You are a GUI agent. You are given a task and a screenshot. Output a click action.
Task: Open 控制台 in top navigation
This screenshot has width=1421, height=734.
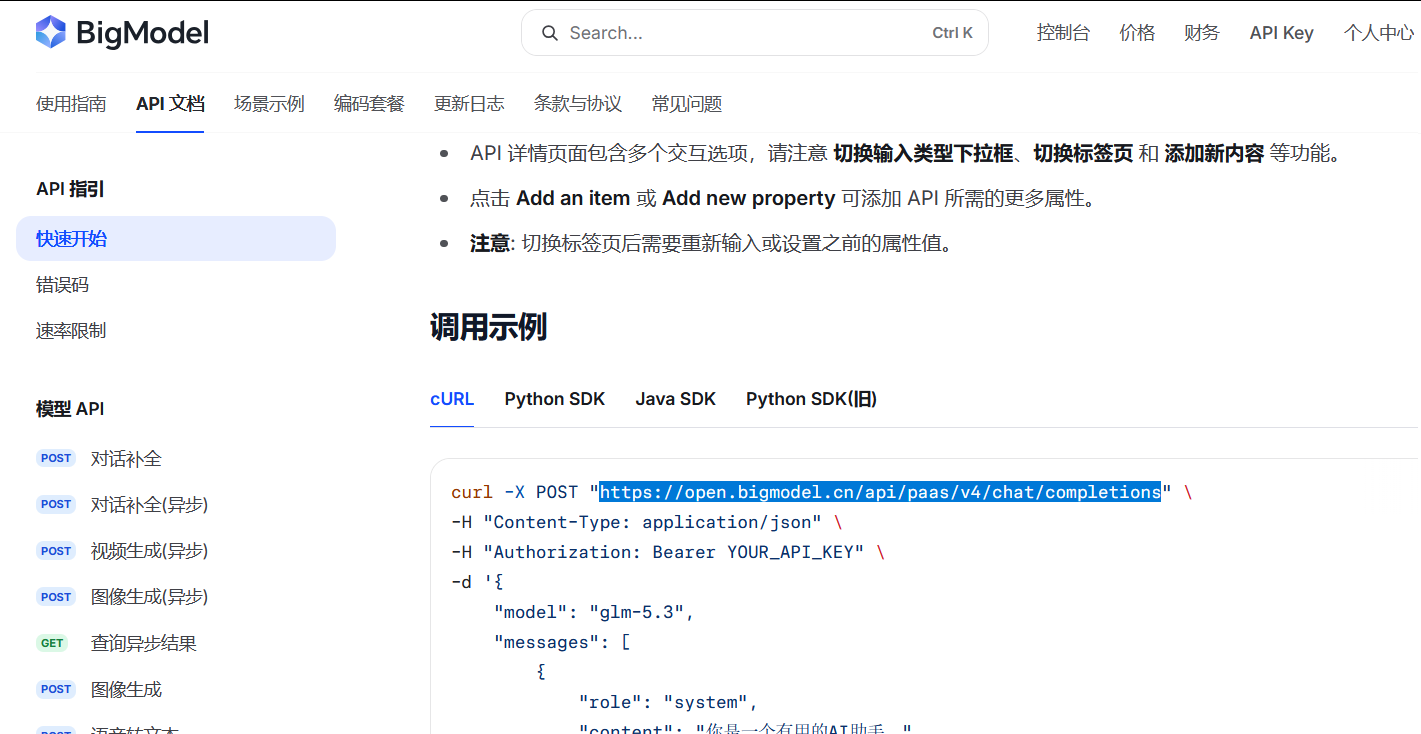point(1063,33)
